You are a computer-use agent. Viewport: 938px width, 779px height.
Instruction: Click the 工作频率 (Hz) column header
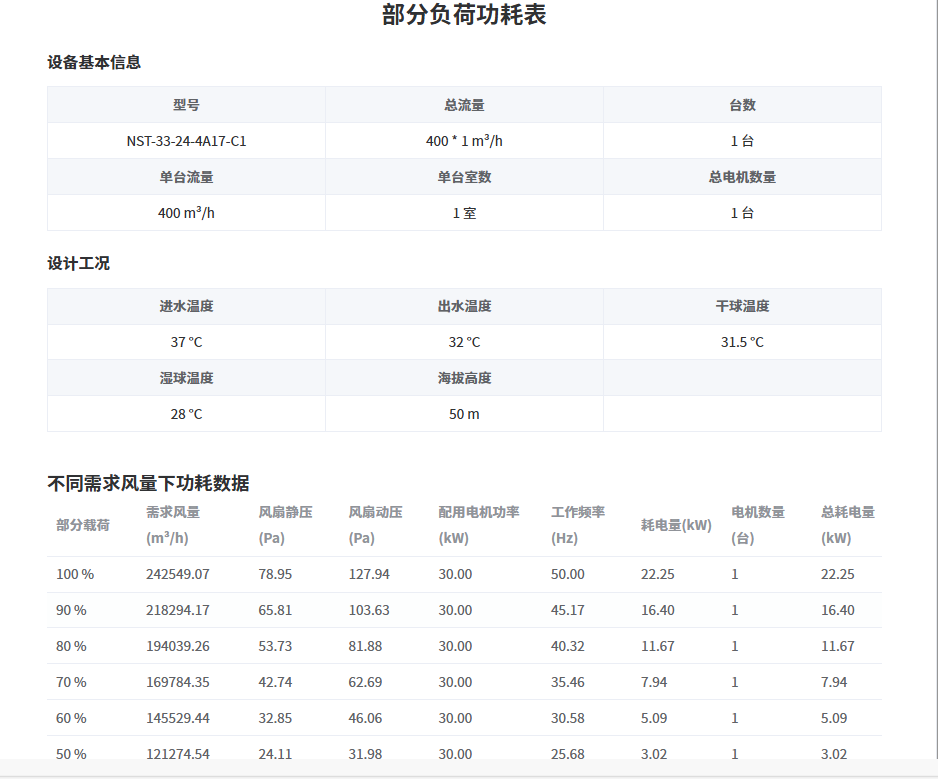tap(578, 524)
